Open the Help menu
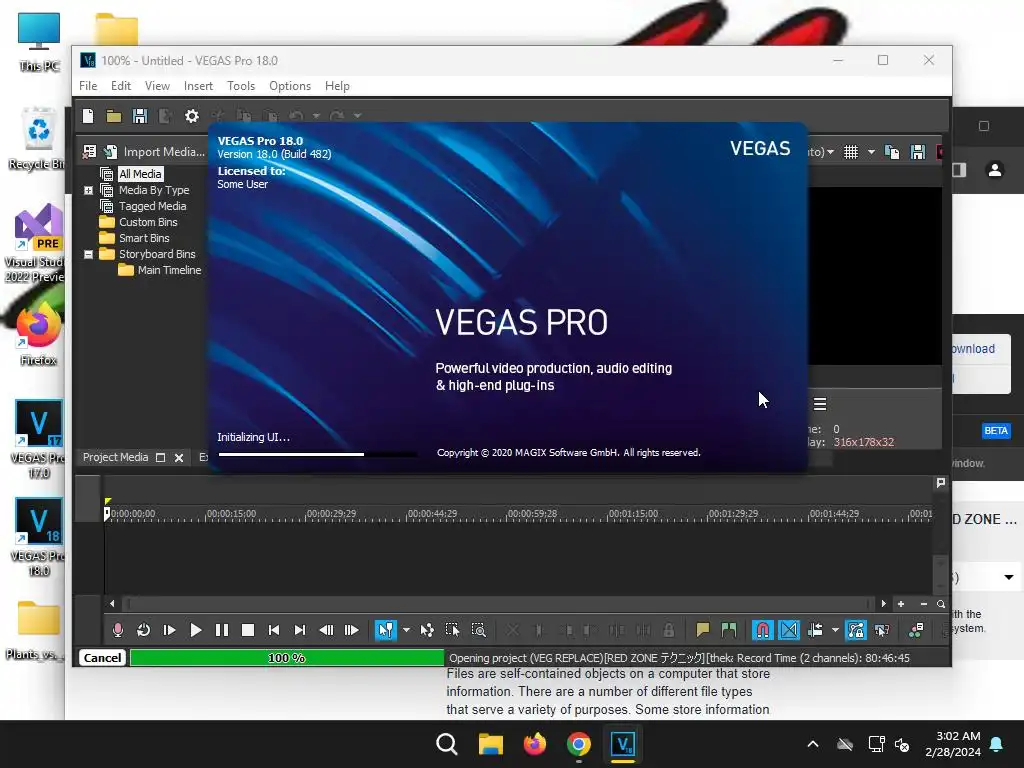Viewport: 1024px width, 768px height. pyautogui.click(x=337, y=86)
